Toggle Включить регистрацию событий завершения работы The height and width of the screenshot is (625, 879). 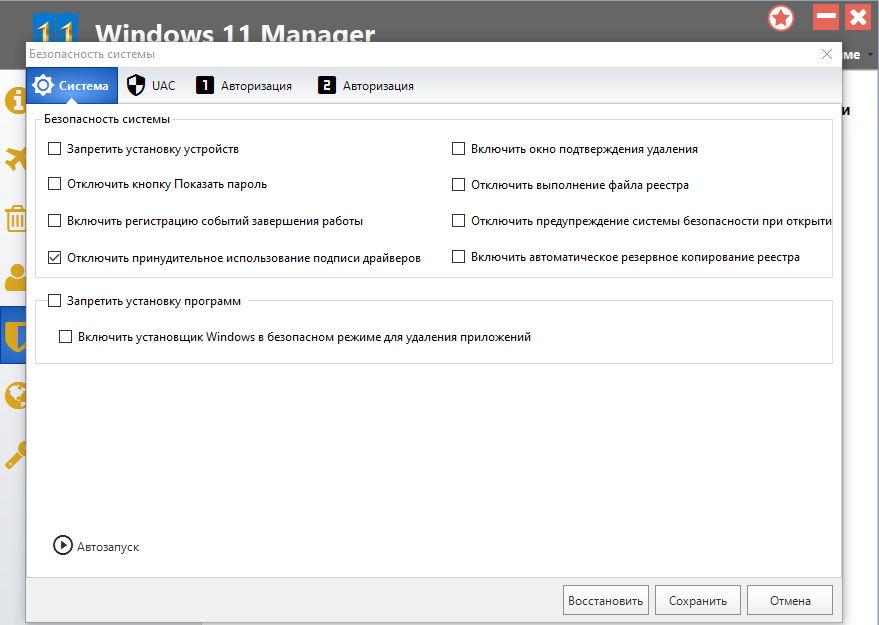click(x=54, y=221)
